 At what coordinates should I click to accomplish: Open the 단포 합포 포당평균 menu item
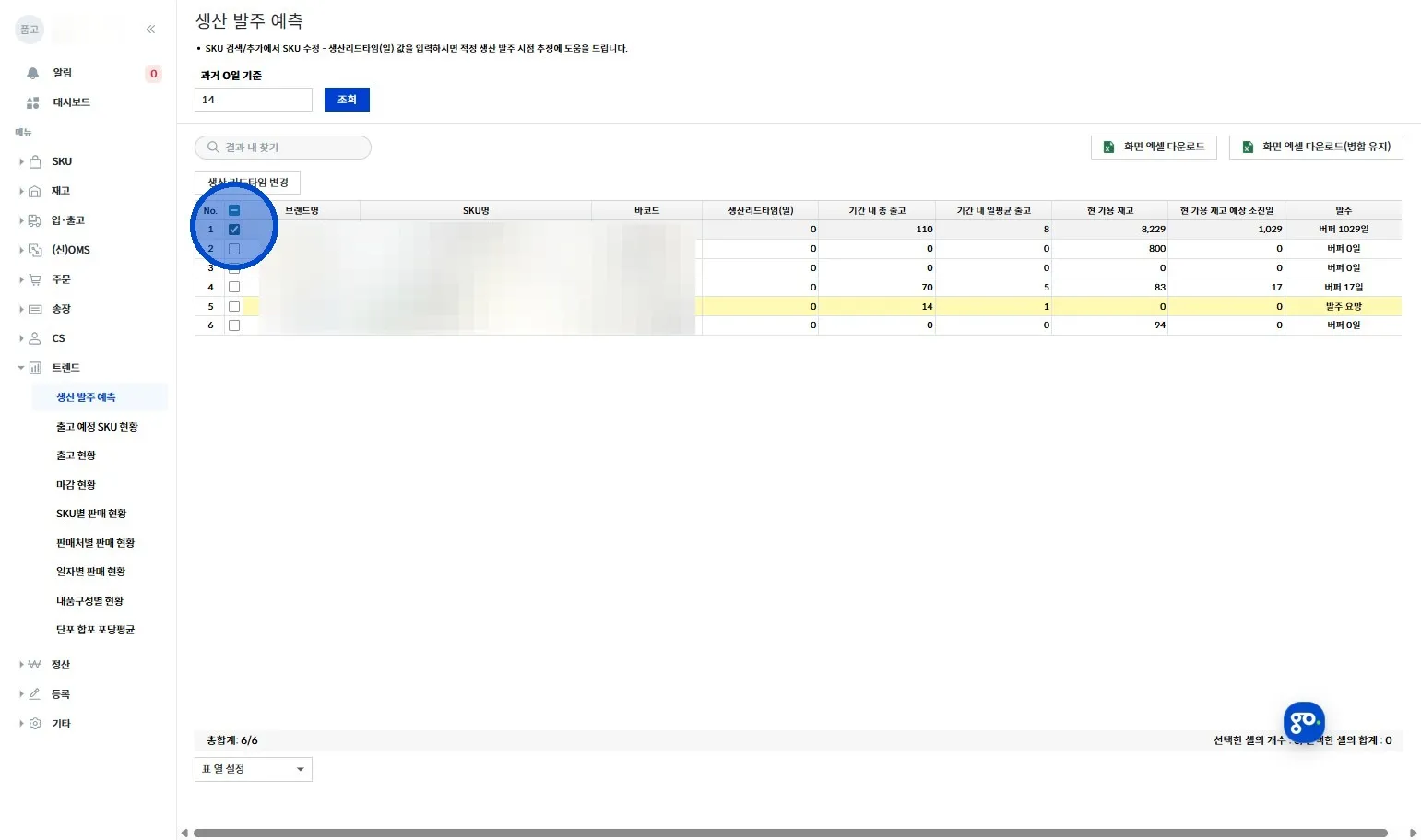tap(95, 630)
